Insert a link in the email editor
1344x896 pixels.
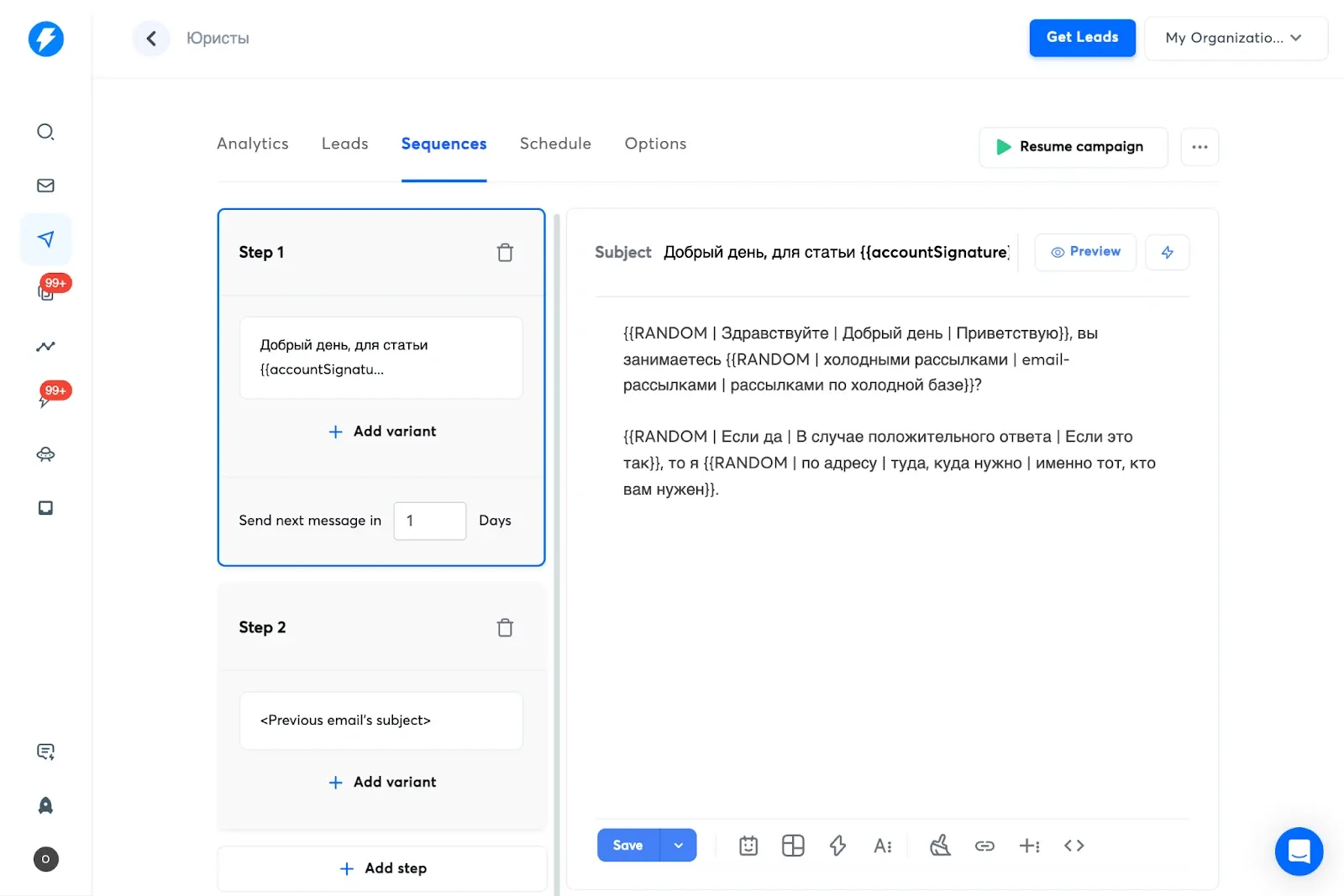984,846
